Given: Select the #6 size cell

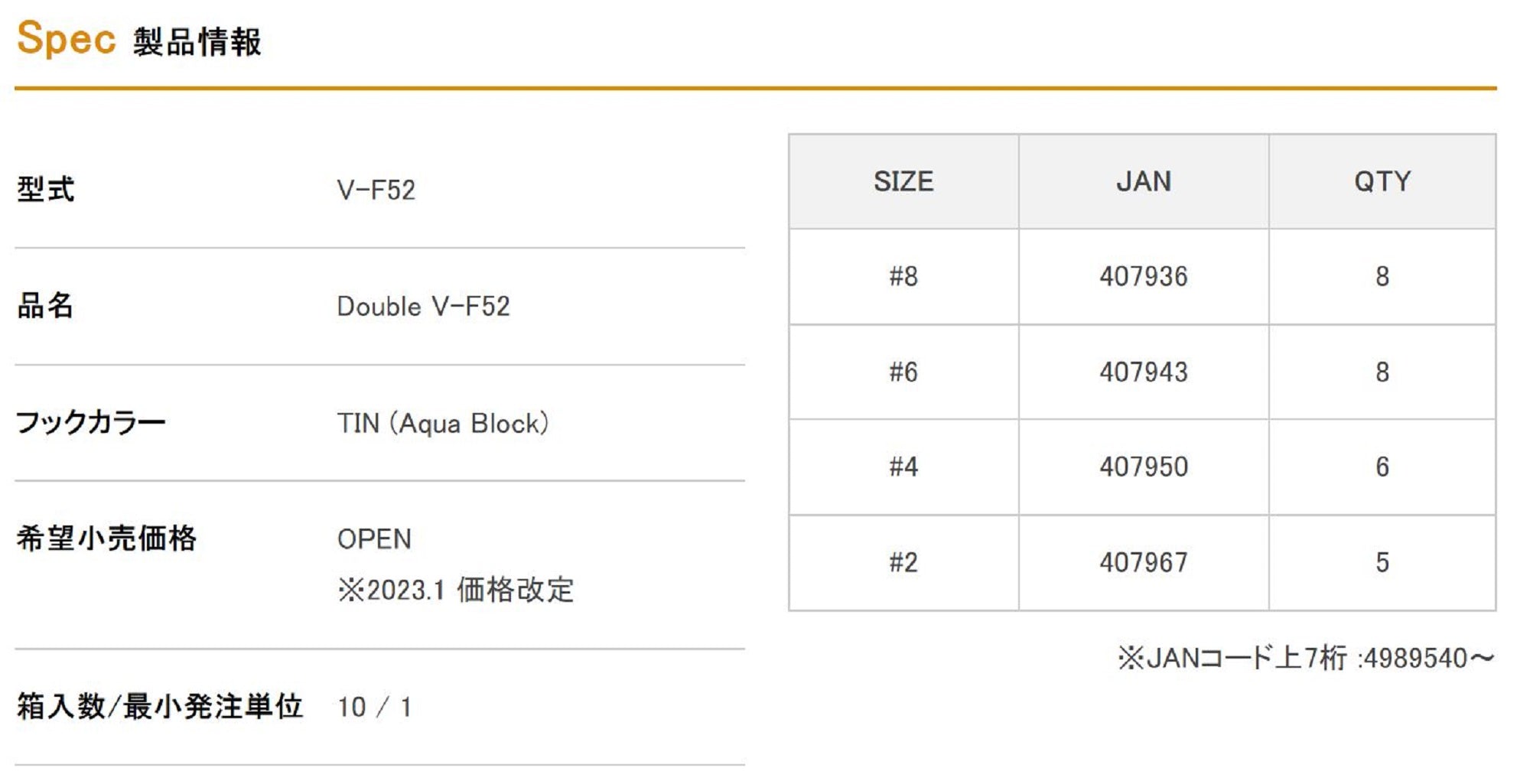Looking at the screenshot, I should click(x=903, y=372).
